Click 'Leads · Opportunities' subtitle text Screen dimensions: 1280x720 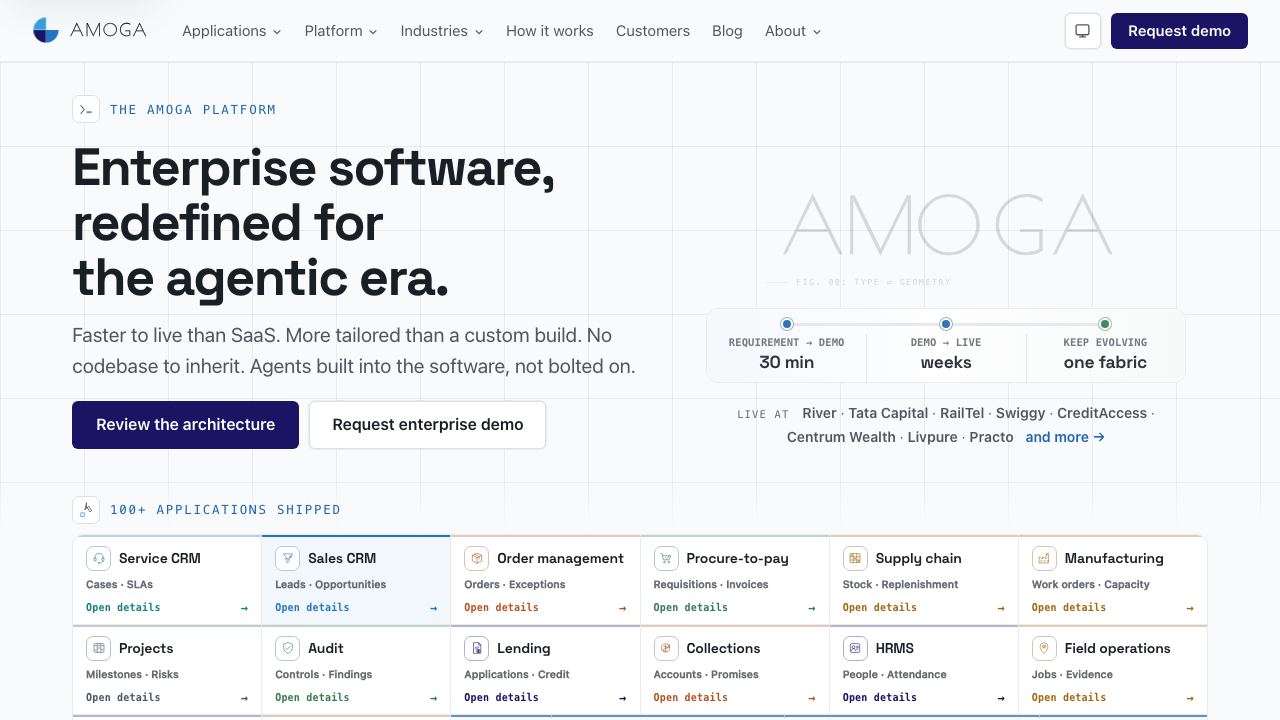point(330,584)
